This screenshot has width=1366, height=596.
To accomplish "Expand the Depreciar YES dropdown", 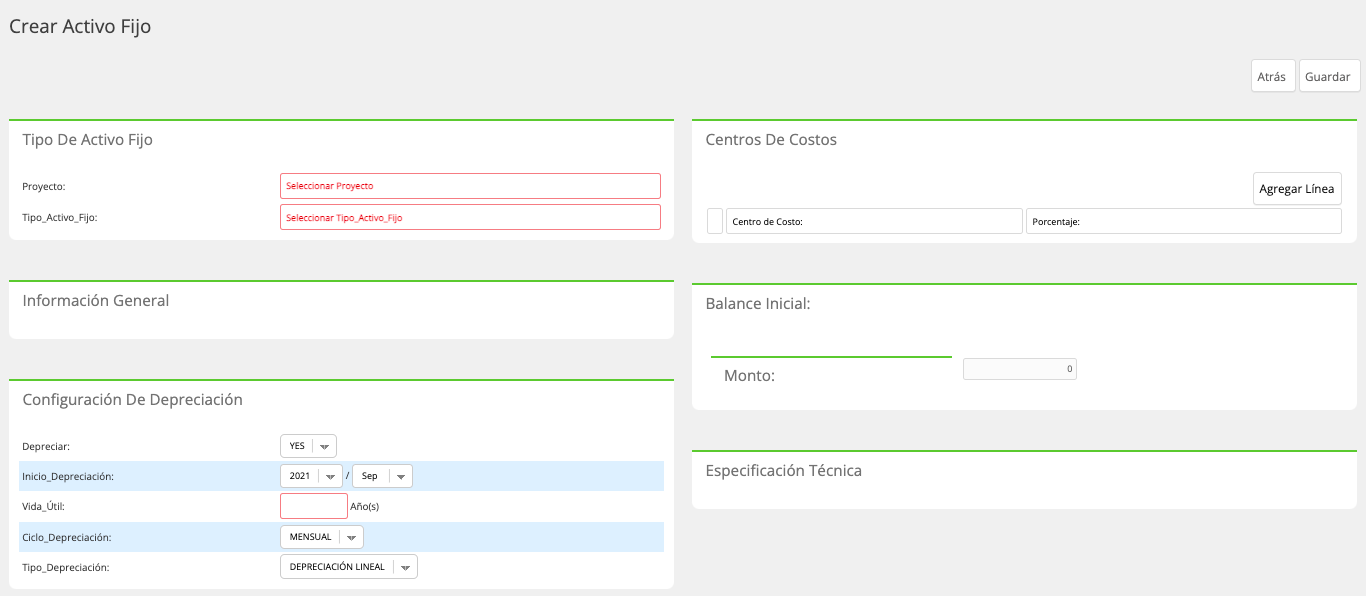I will [308, 446].
